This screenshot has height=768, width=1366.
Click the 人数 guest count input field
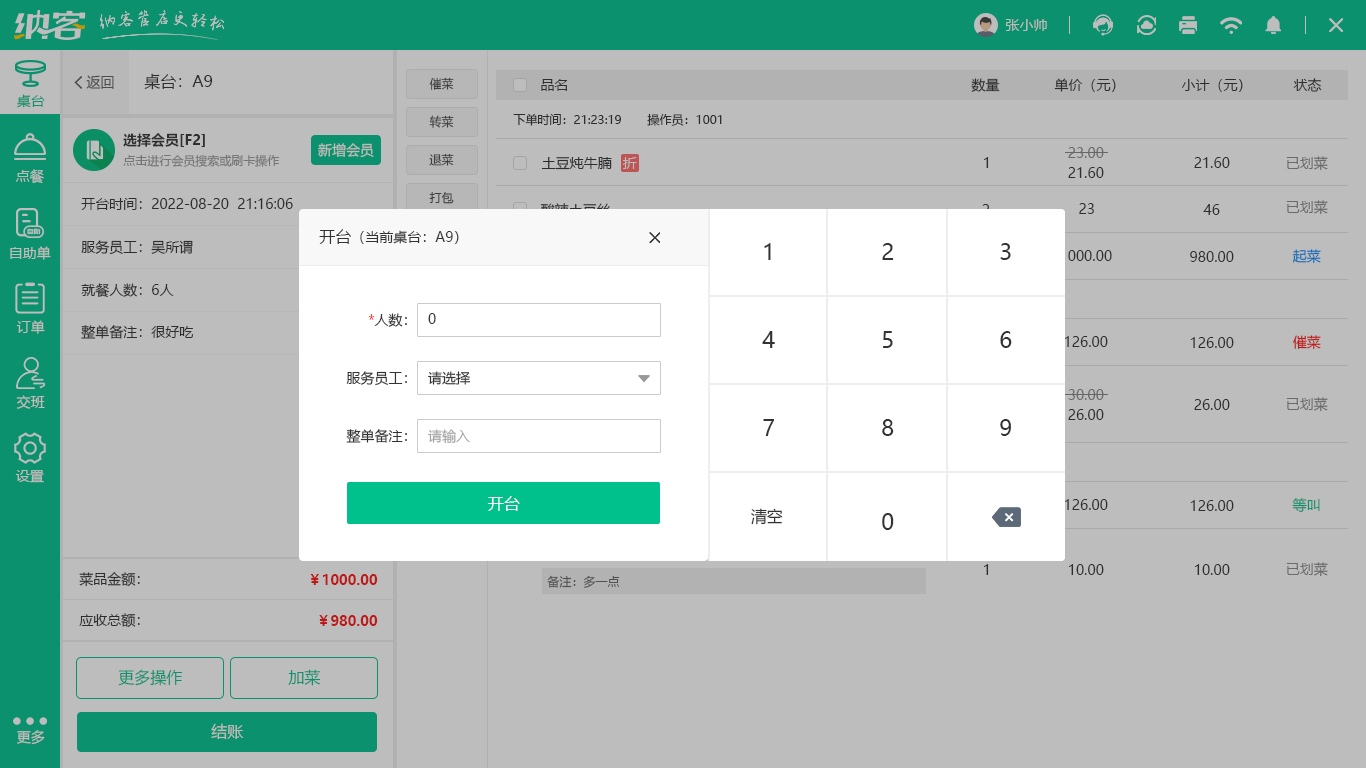coord(538,320)
